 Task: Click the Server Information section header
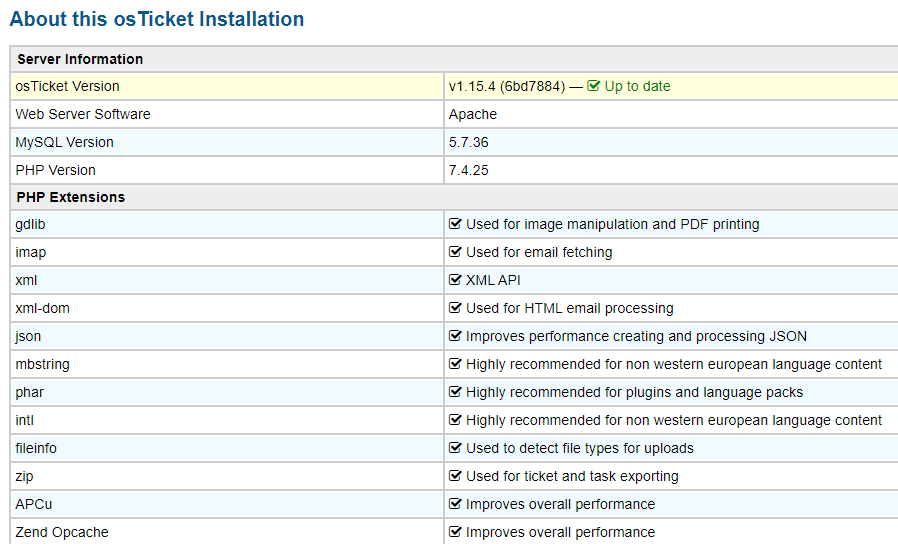pyautogui.click(x=80, y=59)
